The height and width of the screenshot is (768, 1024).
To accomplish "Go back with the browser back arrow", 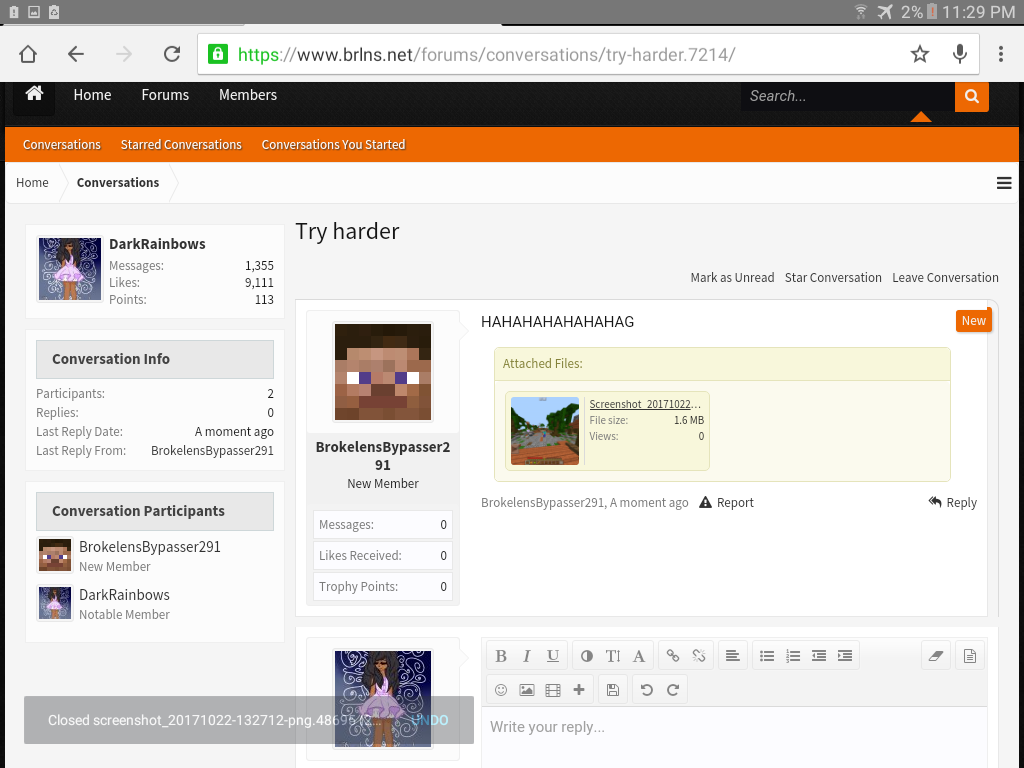I will click(76, 54).
